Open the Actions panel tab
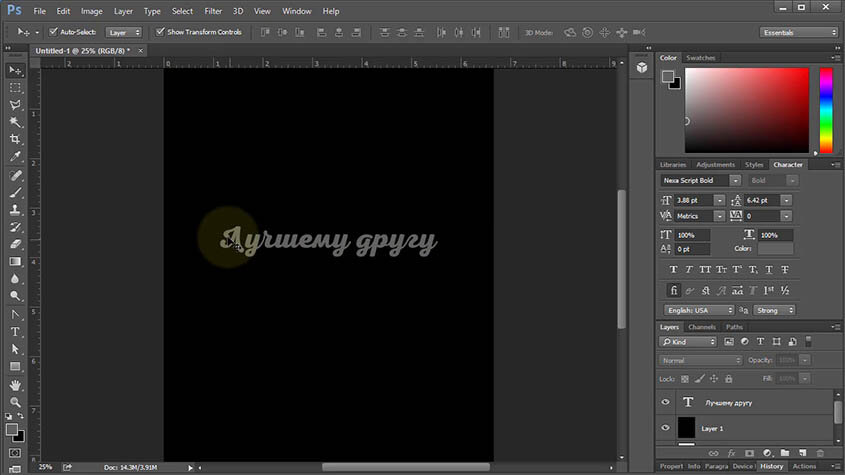Screen dimensions: 845x475 point(804,466)
